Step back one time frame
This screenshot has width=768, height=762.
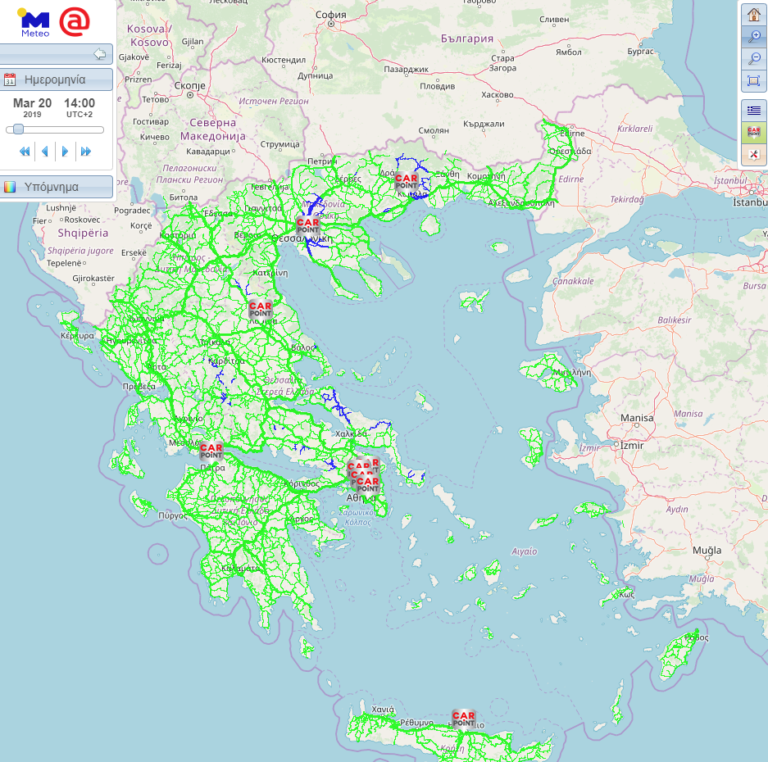coord(45,151)
